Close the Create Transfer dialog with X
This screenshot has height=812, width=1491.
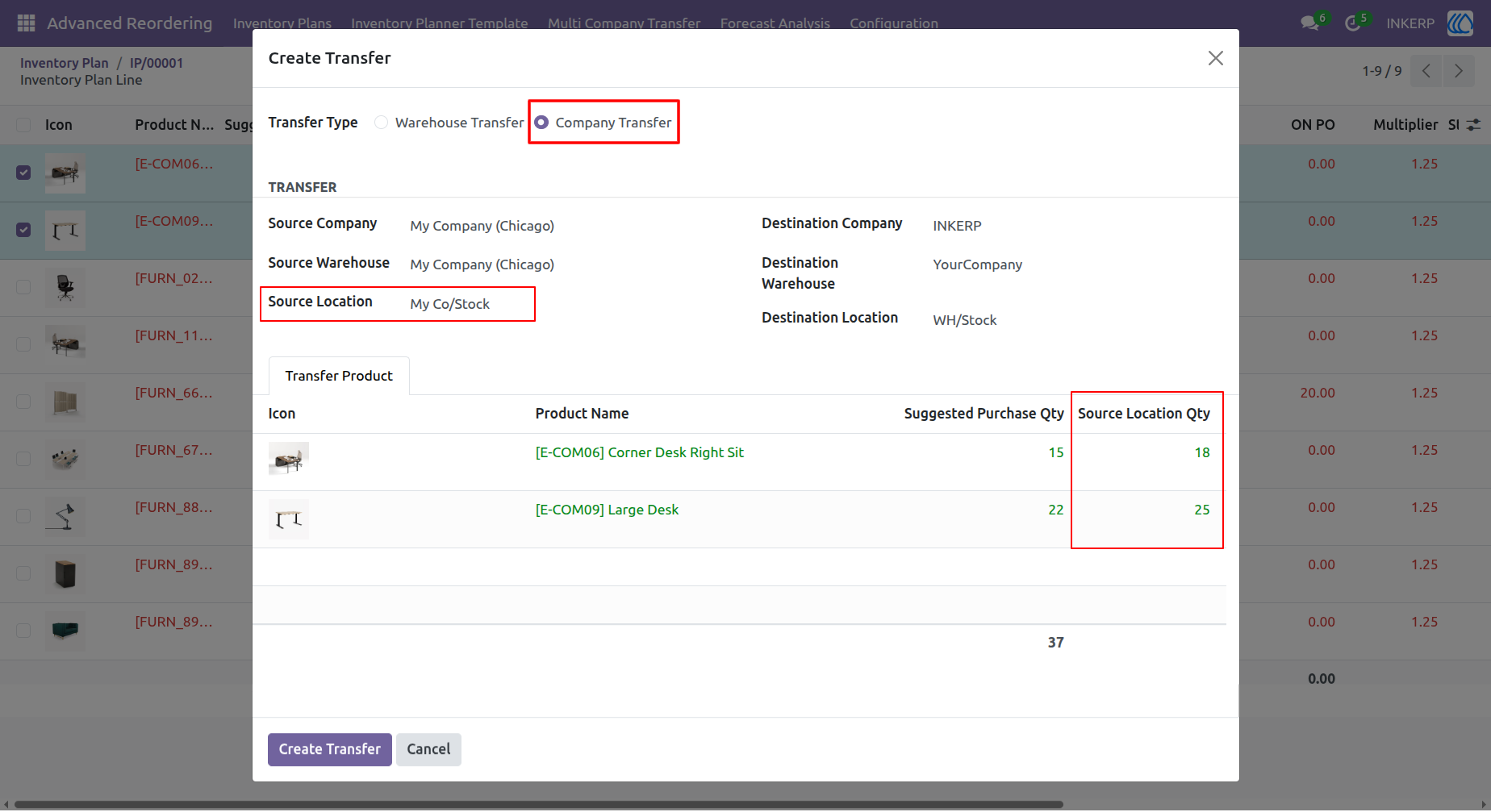point(1215,58)
